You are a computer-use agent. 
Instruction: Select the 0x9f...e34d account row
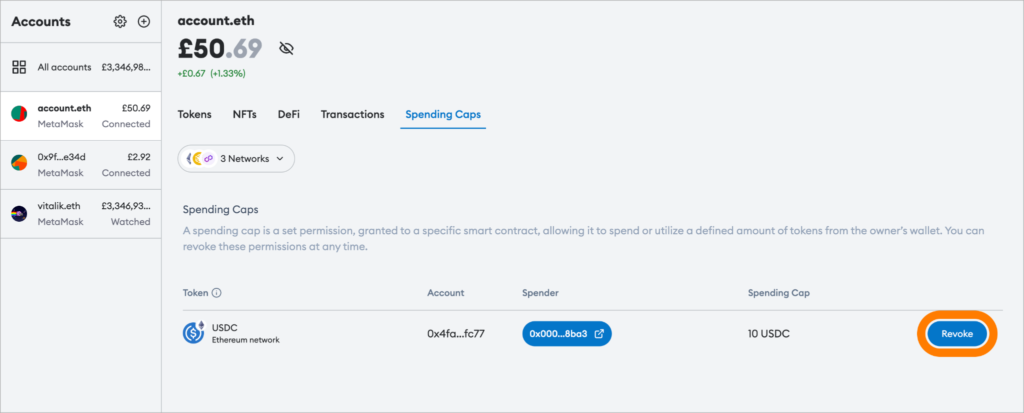pyautogui.click(x=80, y=164)
